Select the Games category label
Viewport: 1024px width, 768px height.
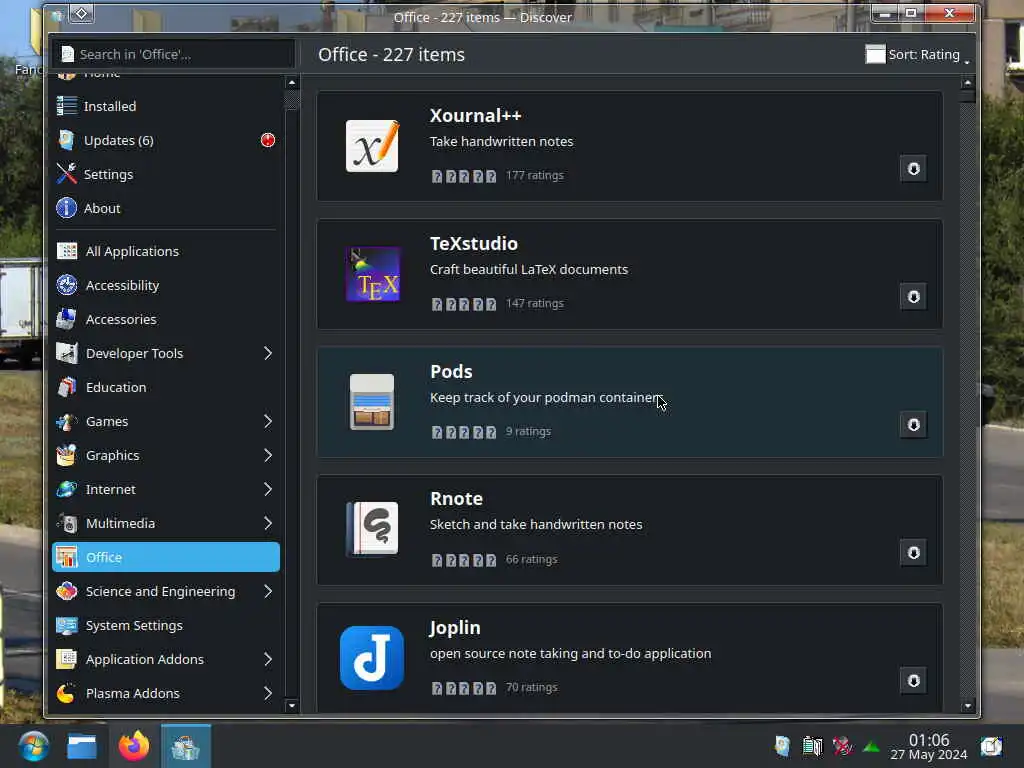tap(107, 421)
